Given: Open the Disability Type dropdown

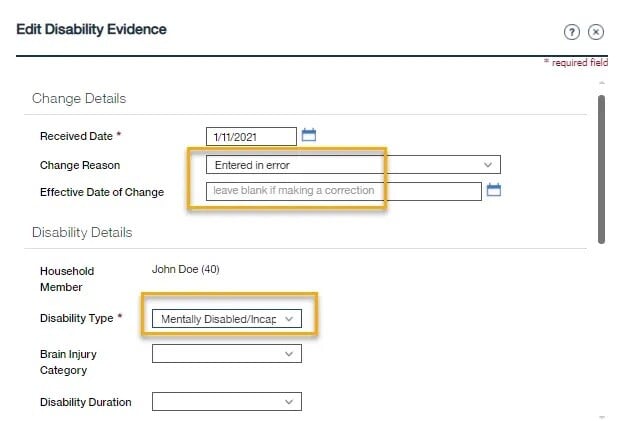Looking at the screenshot, I should 227,319.
